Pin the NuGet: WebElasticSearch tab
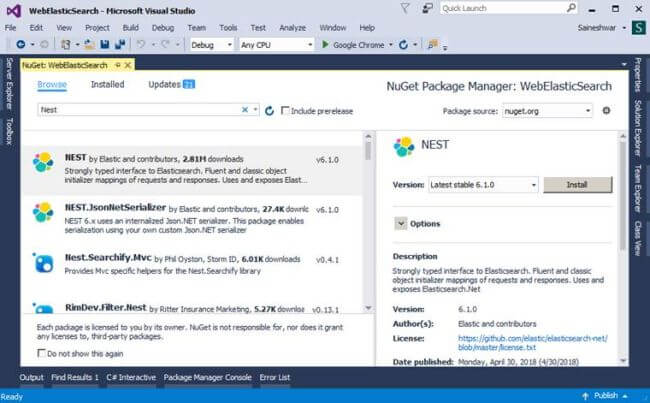The image size is (650, 403). pos(118,65)
